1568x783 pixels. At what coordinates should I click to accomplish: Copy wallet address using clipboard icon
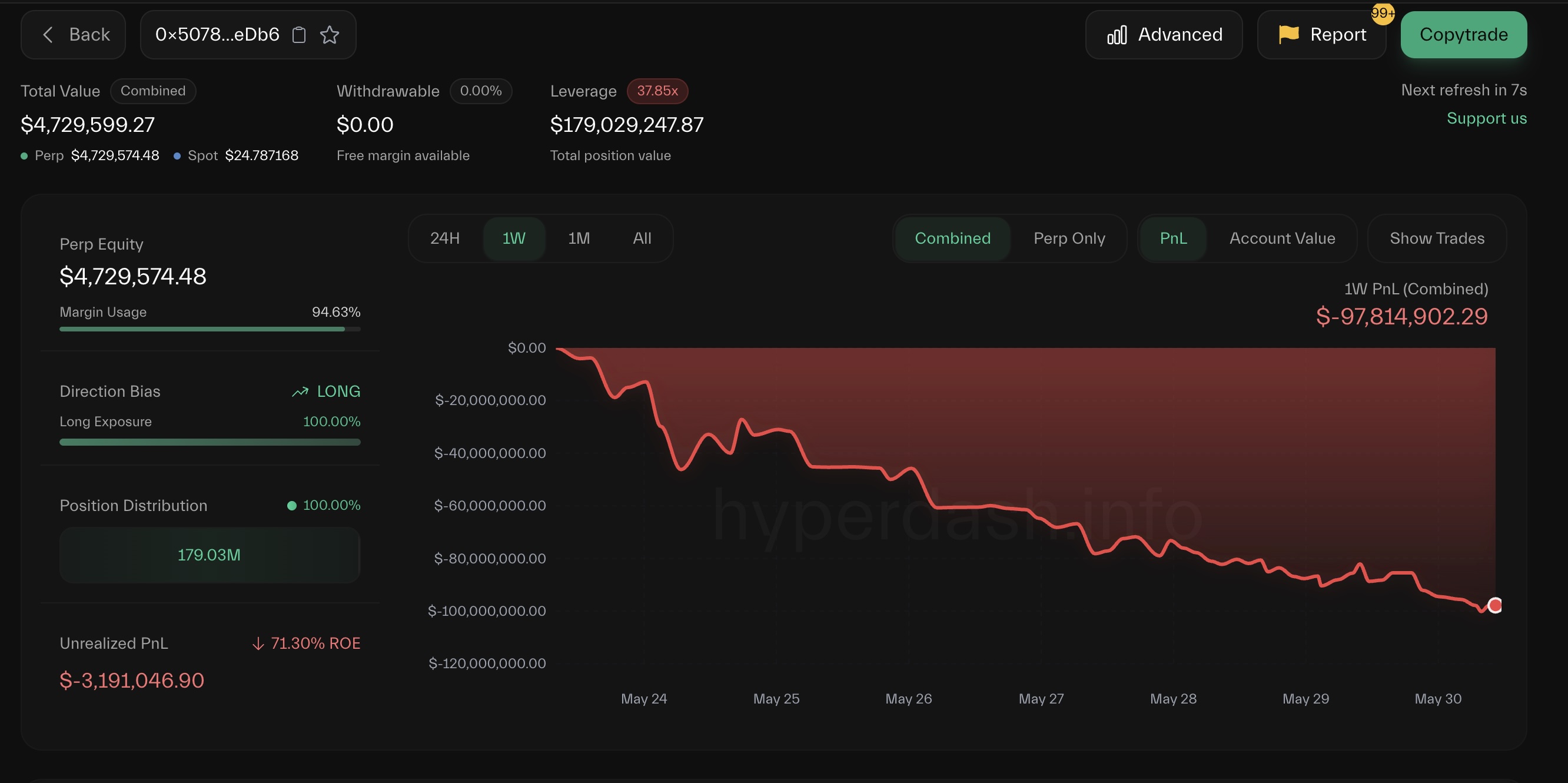(298, 35)
